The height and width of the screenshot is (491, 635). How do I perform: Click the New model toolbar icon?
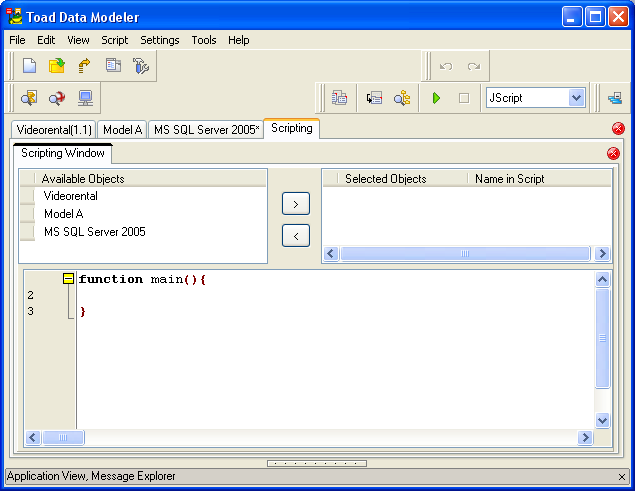tap(29, 66)
